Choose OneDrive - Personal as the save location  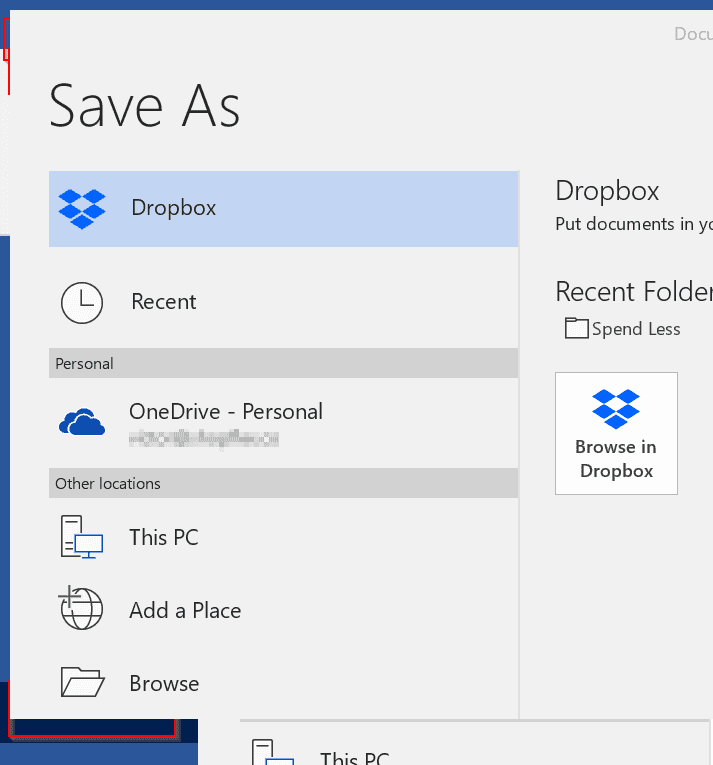(x=226, y=412)
